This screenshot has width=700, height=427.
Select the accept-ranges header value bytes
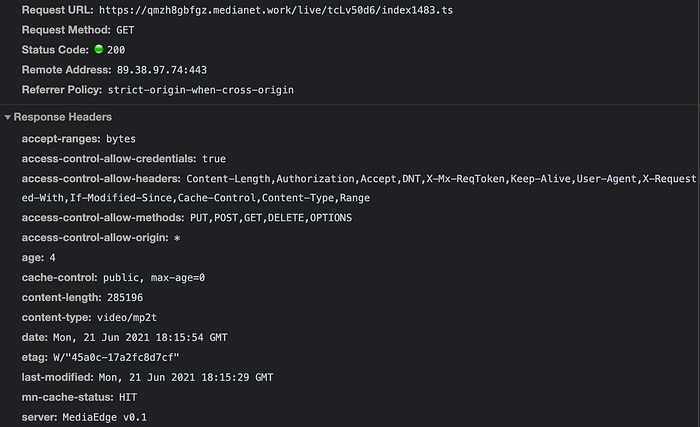point(121,139)
